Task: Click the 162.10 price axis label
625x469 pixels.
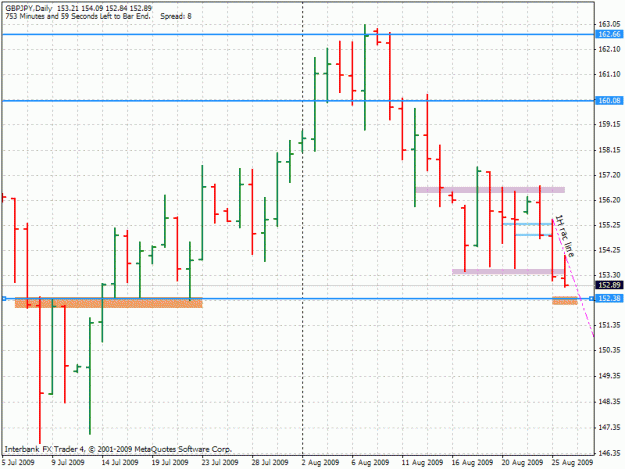Action: pyautogui.click(x=609, y=49)
